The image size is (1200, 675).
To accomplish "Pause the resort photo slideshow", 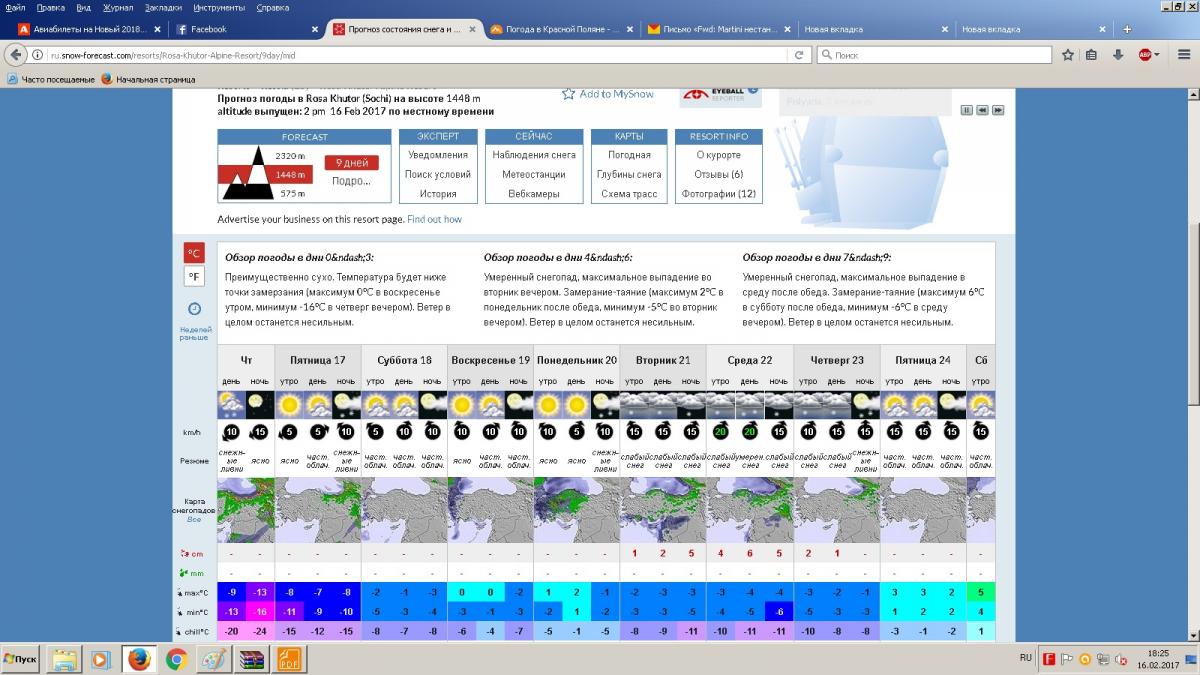I will pos(967,110).
